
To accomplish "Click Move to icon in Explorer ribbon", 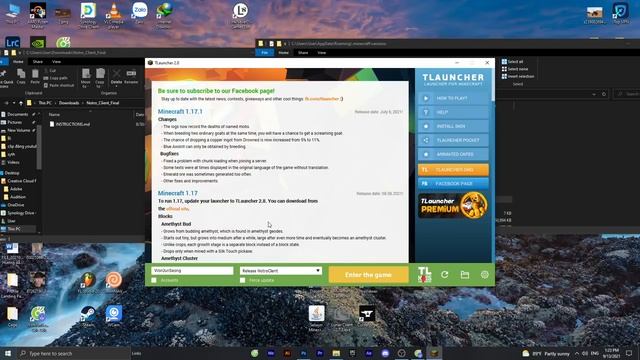I will point(86,78).
